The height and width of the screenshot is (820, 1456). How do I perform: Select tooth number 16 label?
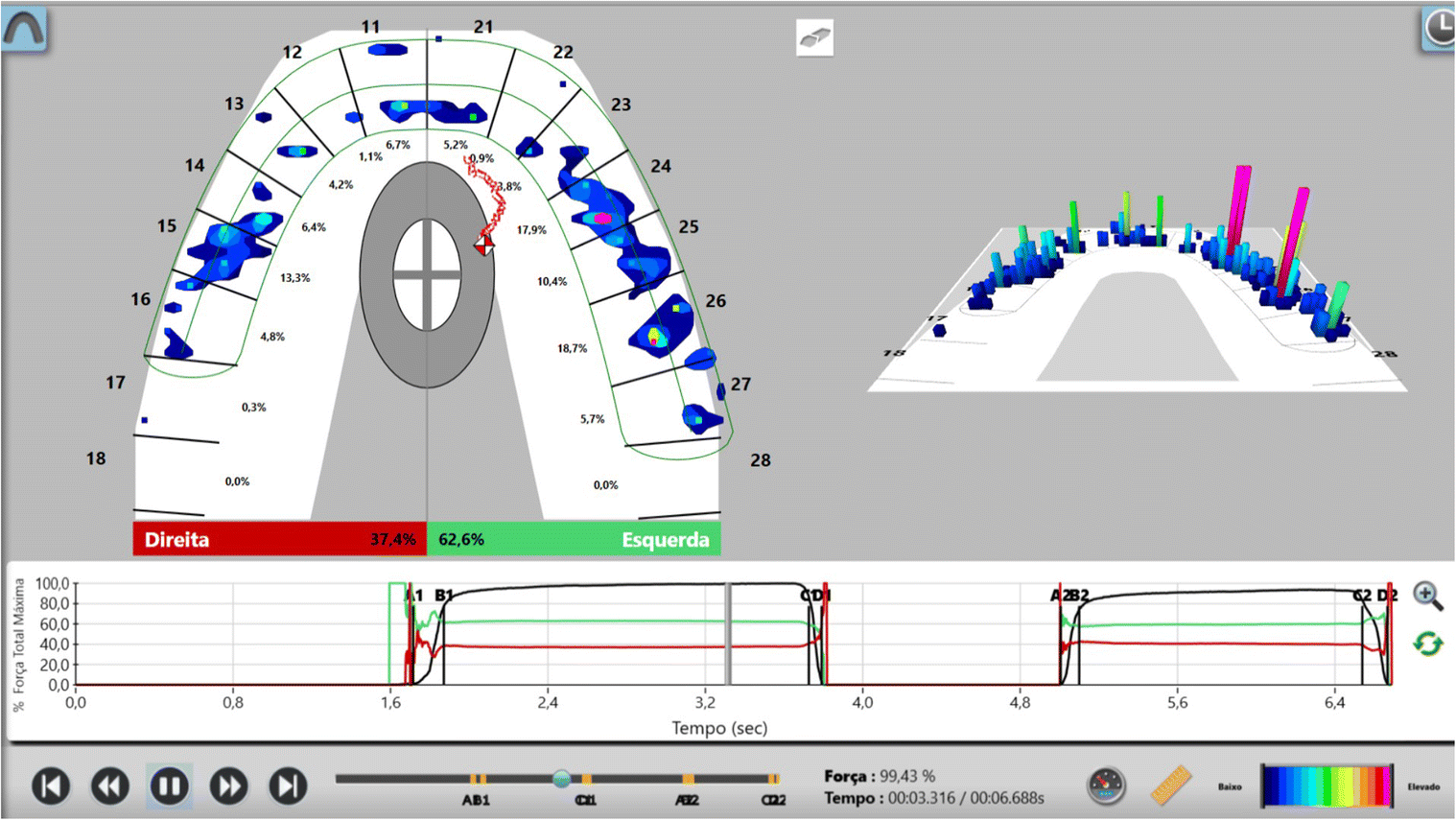[x=141, y=299]
